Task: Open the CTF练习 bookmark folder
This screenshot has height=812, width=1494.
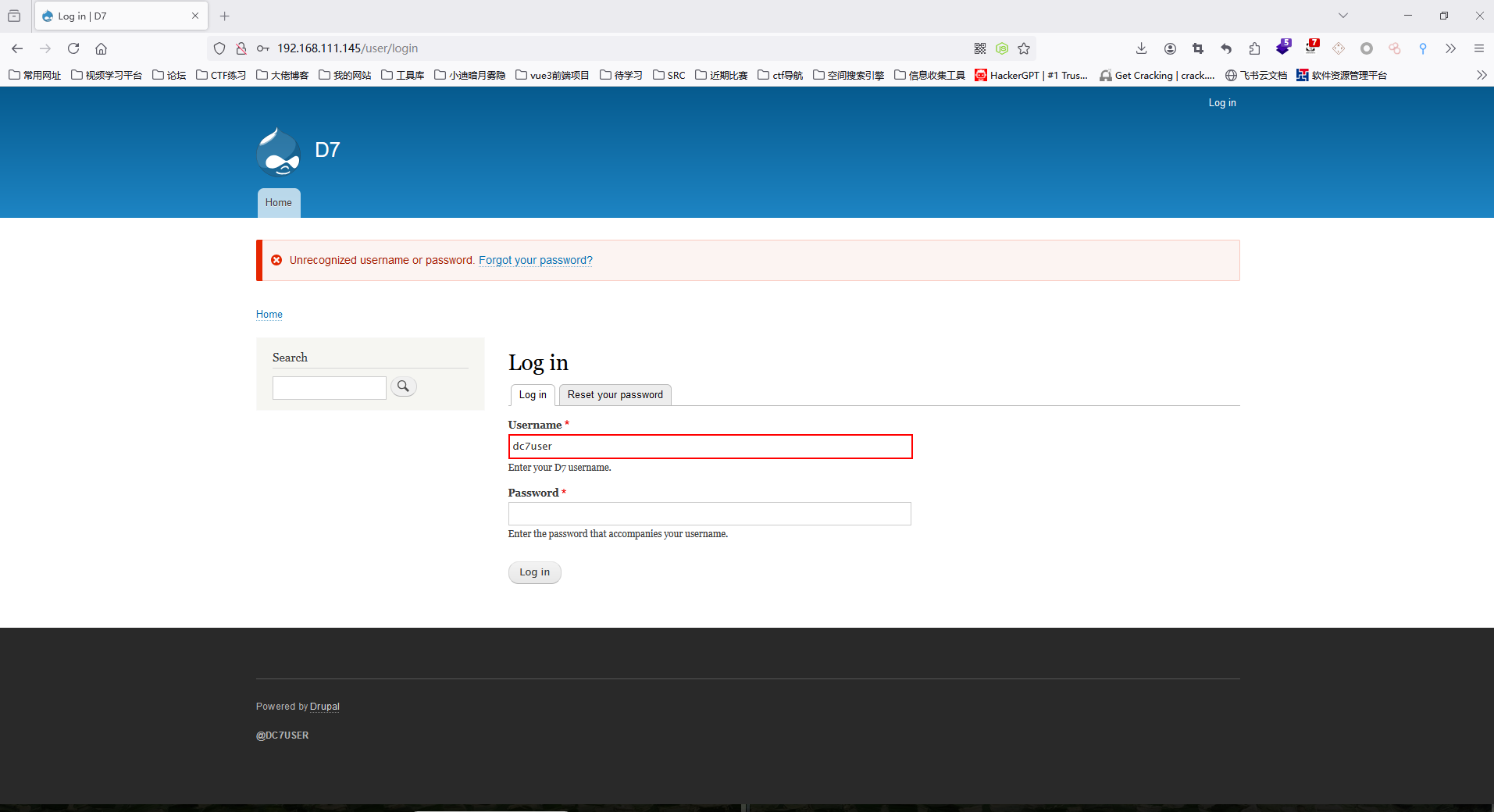Action: [x=221, y=75]
